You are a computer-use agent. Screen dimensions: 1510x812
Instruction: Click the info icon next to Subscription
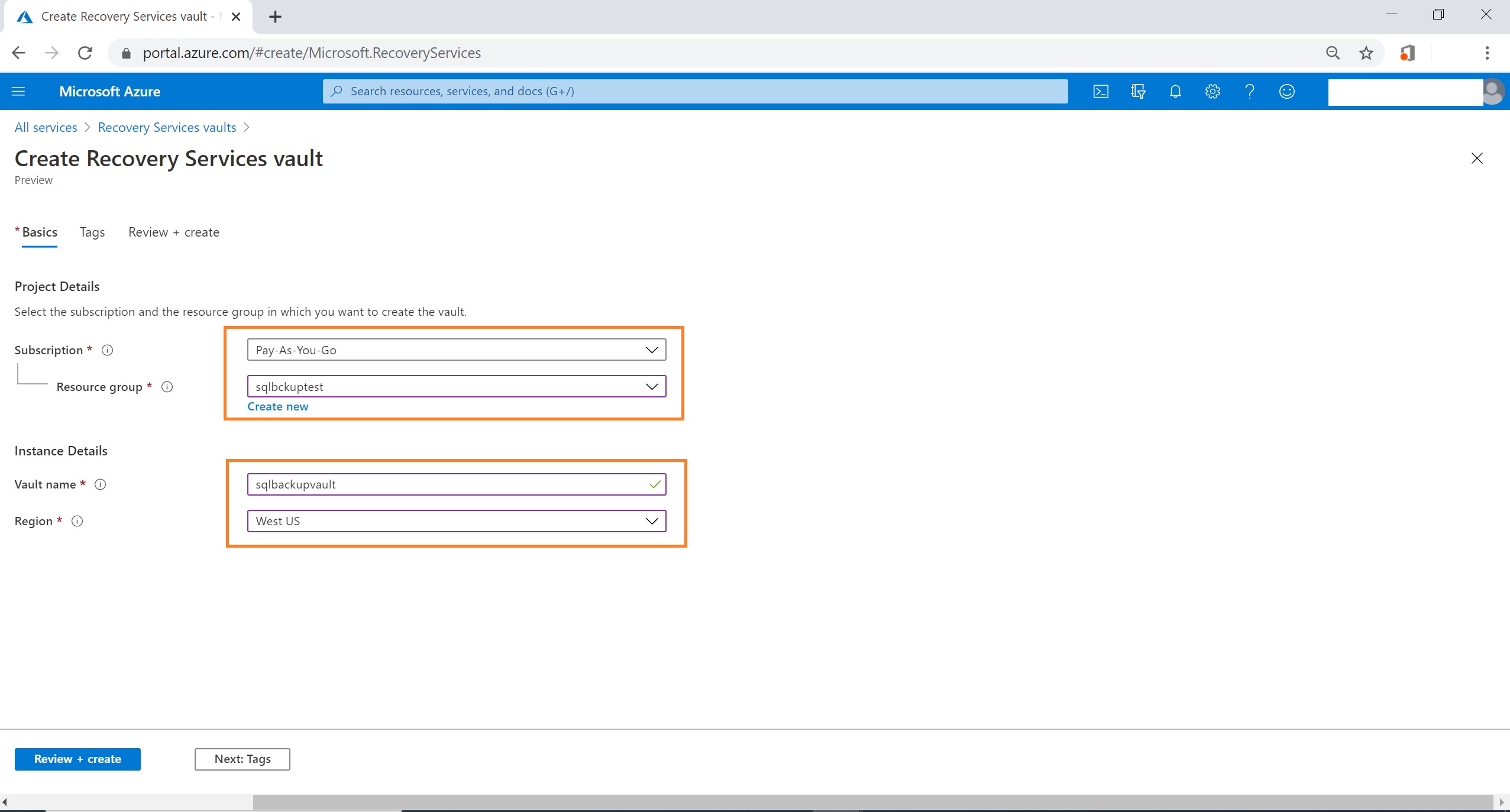pyautogui.click(x=107, y=350)
